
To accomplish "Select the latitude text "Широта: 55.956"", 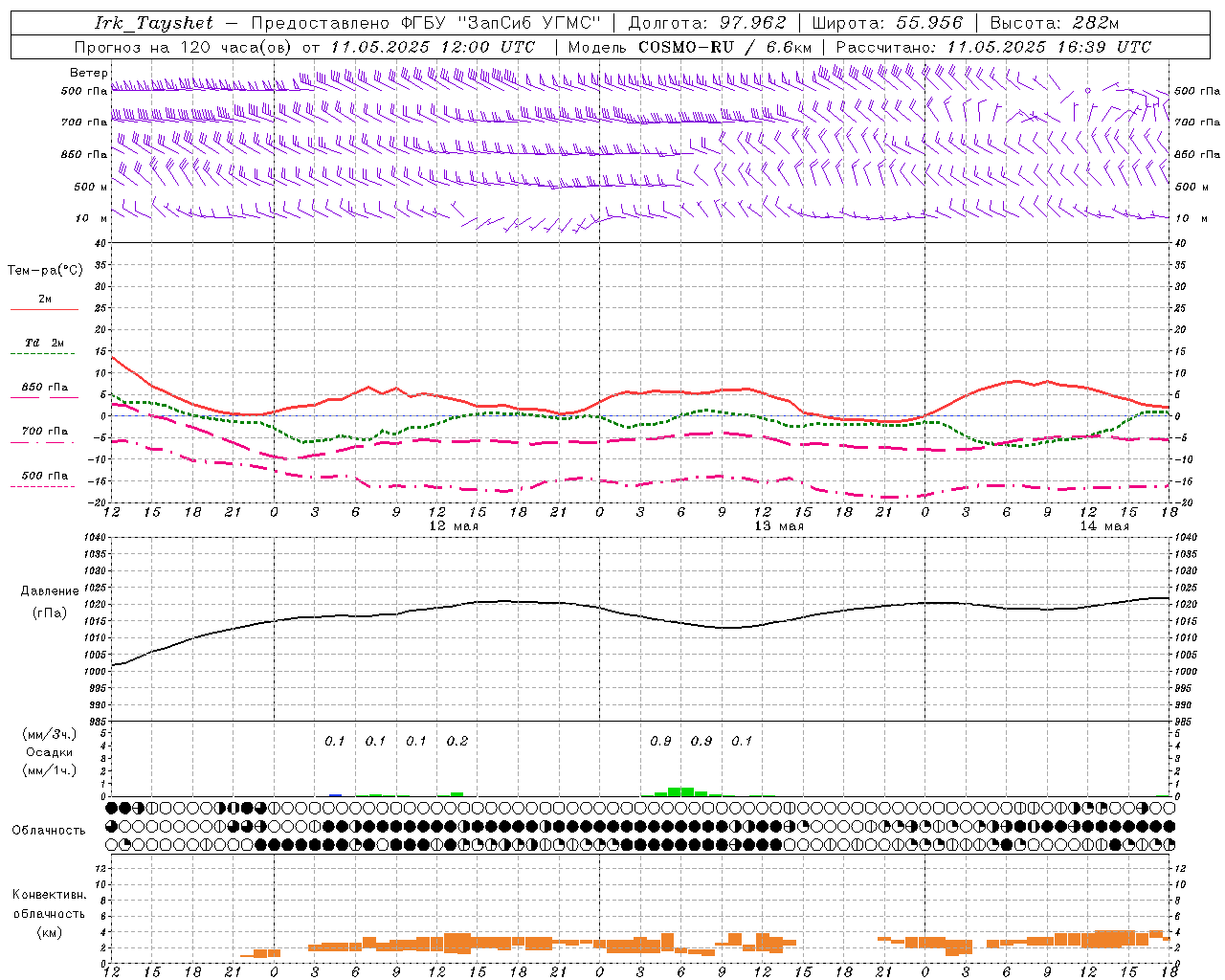I will [x=886, y=23].
